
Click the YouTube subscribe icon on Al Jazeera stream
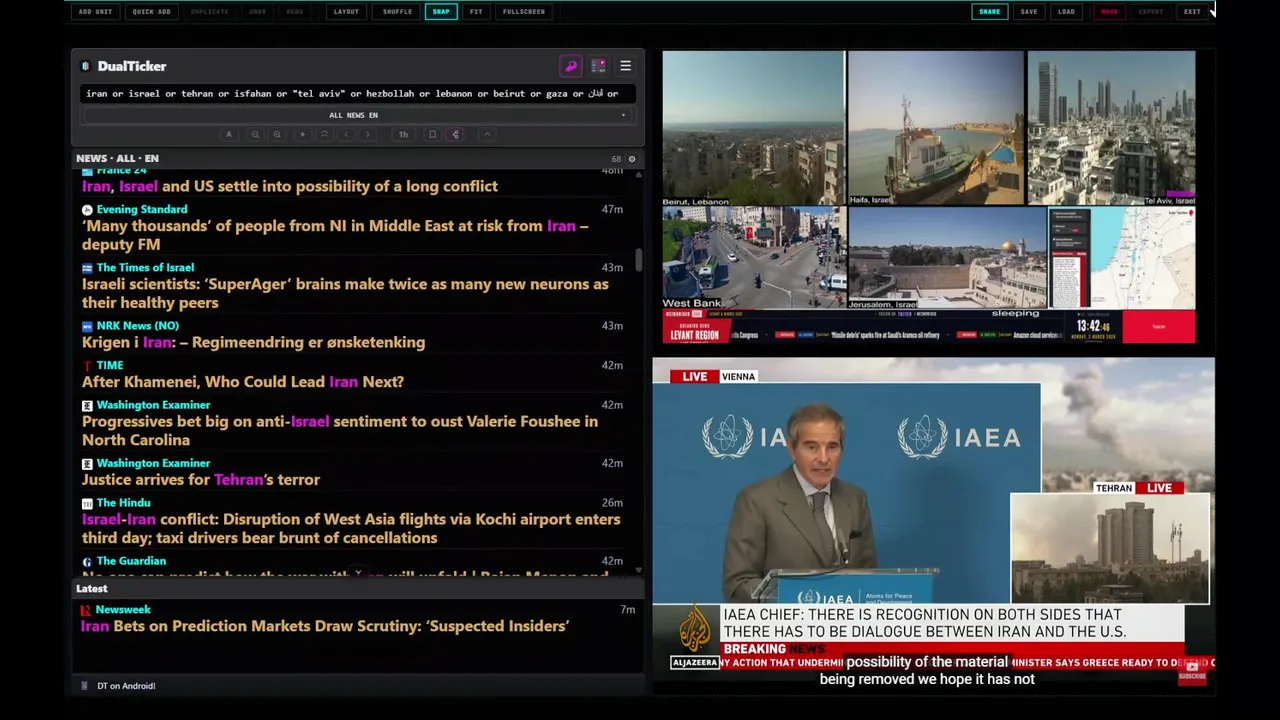tap(1192, 671)
